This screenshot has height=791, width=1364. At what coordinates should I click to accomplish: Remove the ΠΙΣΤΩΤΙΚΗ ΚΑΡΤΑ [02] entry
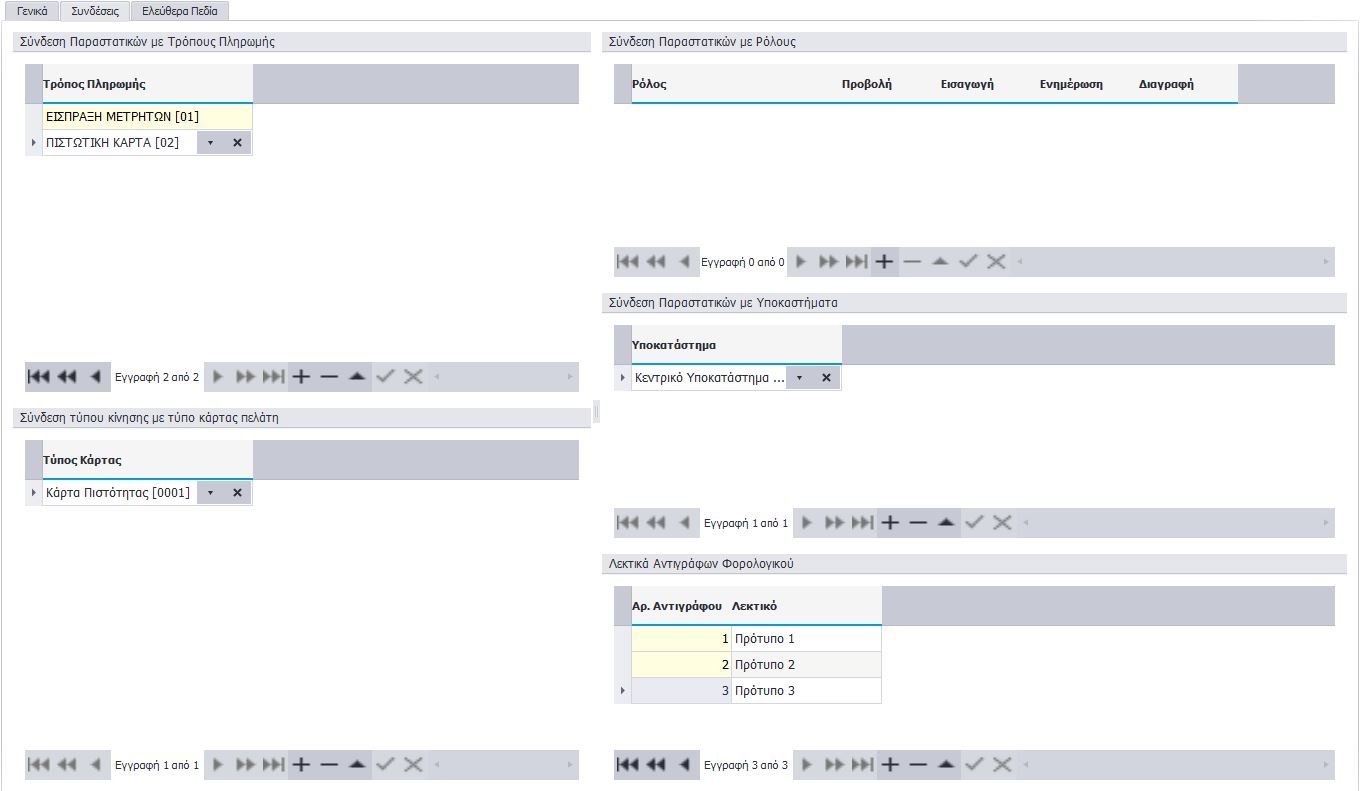click(x=237, y=143)
